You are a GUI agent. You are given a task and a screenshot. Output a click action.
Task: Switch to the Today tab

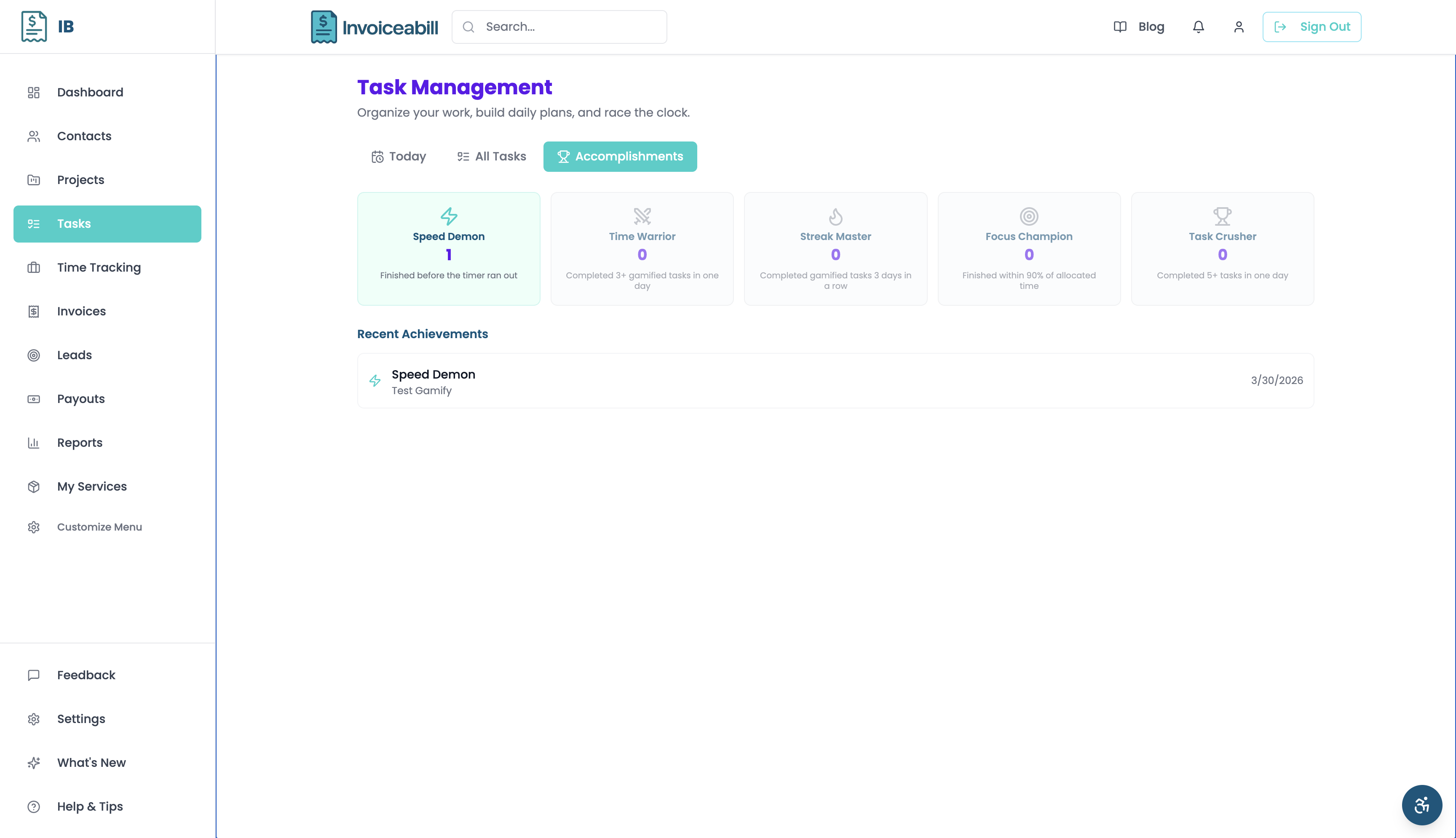pos(399,157)
